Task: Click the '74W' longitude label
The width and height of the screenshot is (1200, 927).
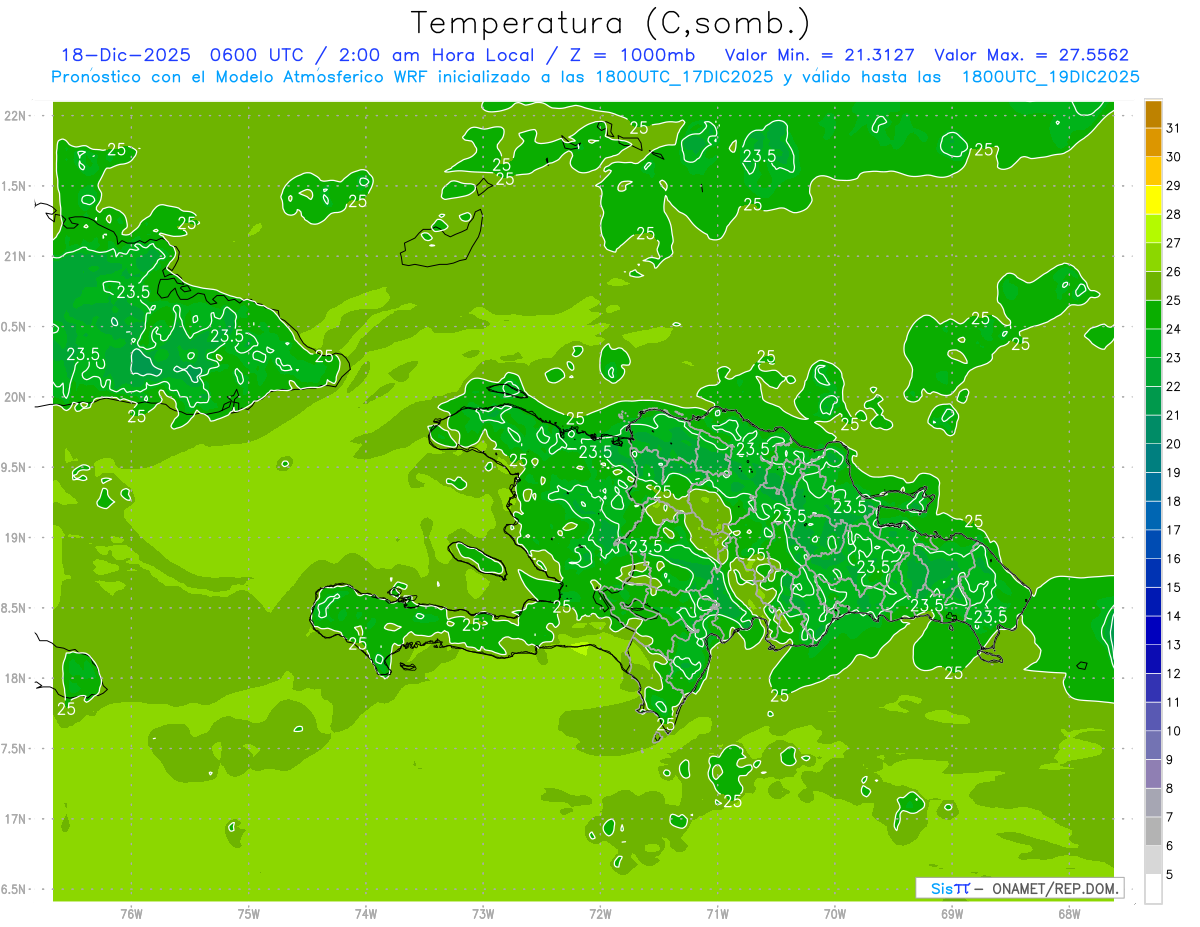Action: tap(365, 914)
